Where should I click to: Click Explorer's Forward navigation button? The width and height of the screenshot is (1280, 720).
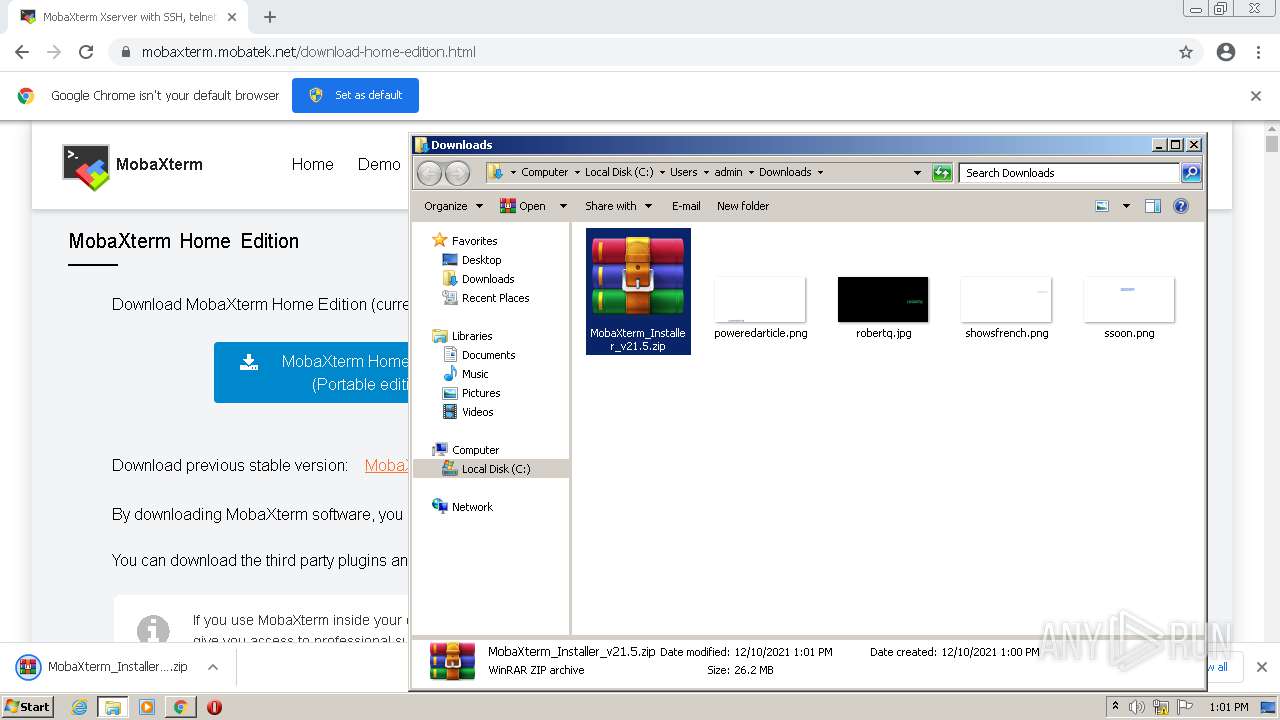tap(457, 173)
